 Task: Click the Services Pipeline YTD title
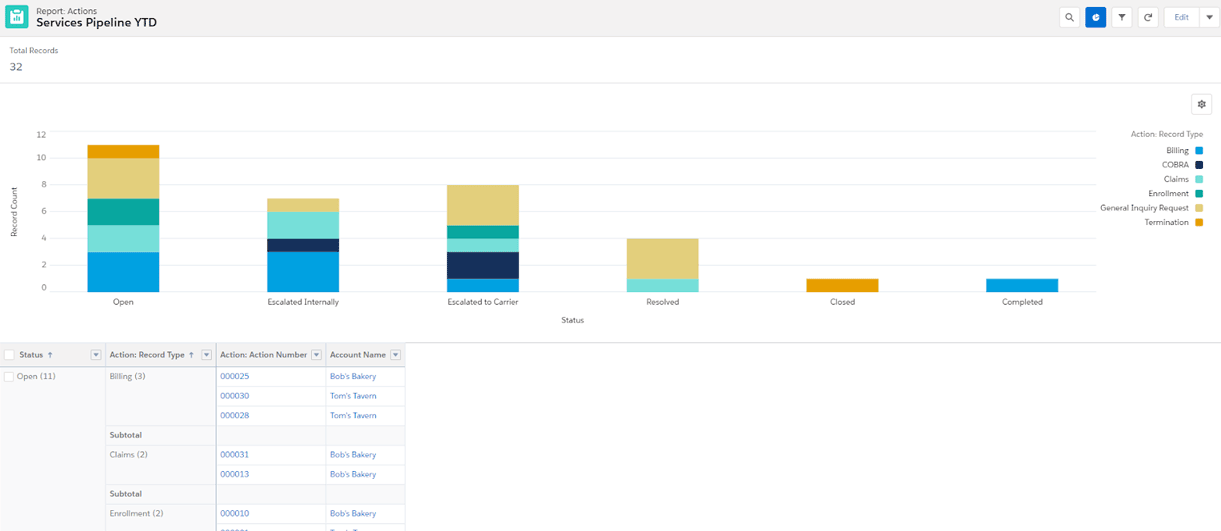pos(96,22)
